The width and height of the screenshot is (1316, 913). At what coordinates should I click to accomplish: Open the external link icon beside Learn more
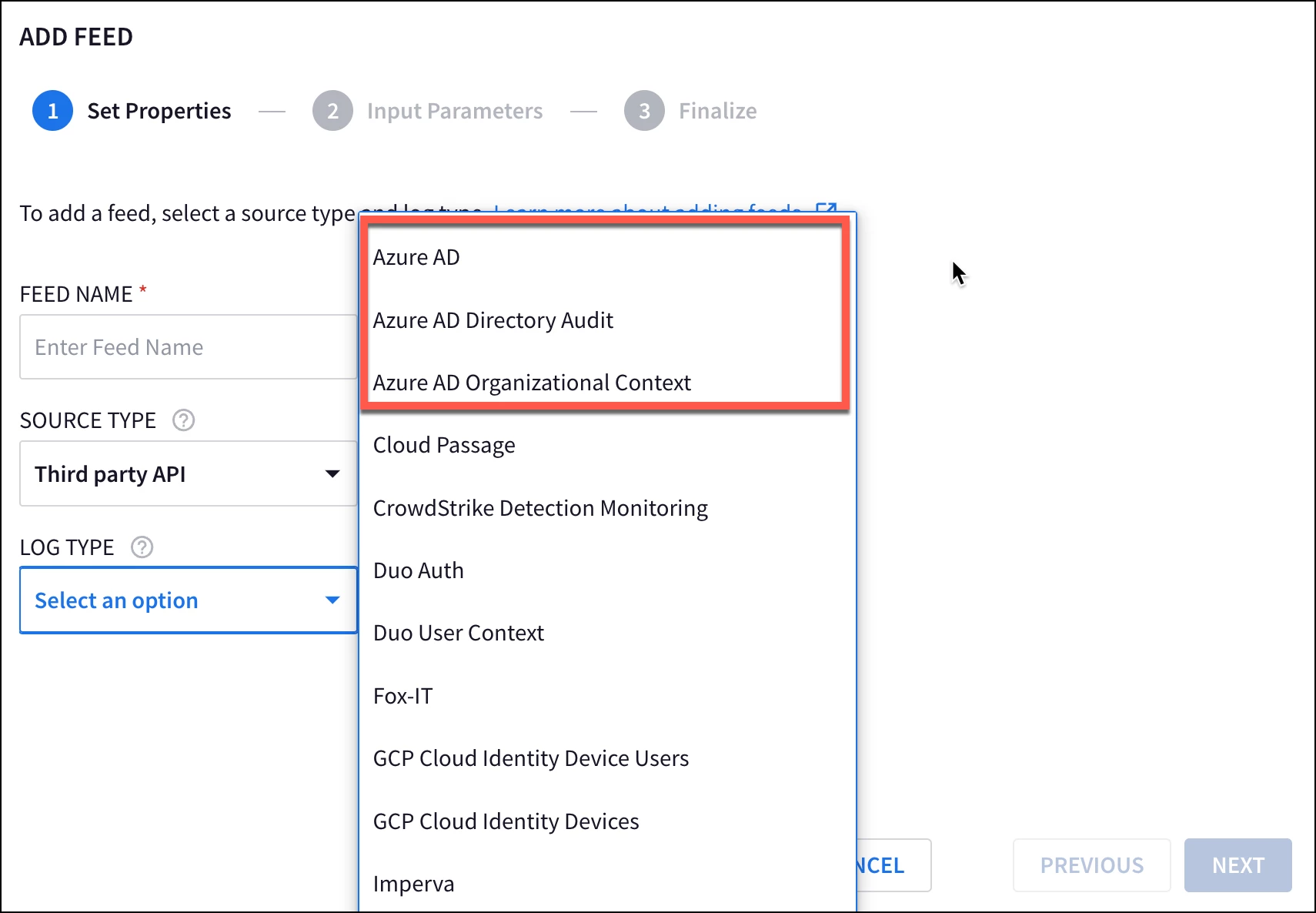[x=827, y=209]
